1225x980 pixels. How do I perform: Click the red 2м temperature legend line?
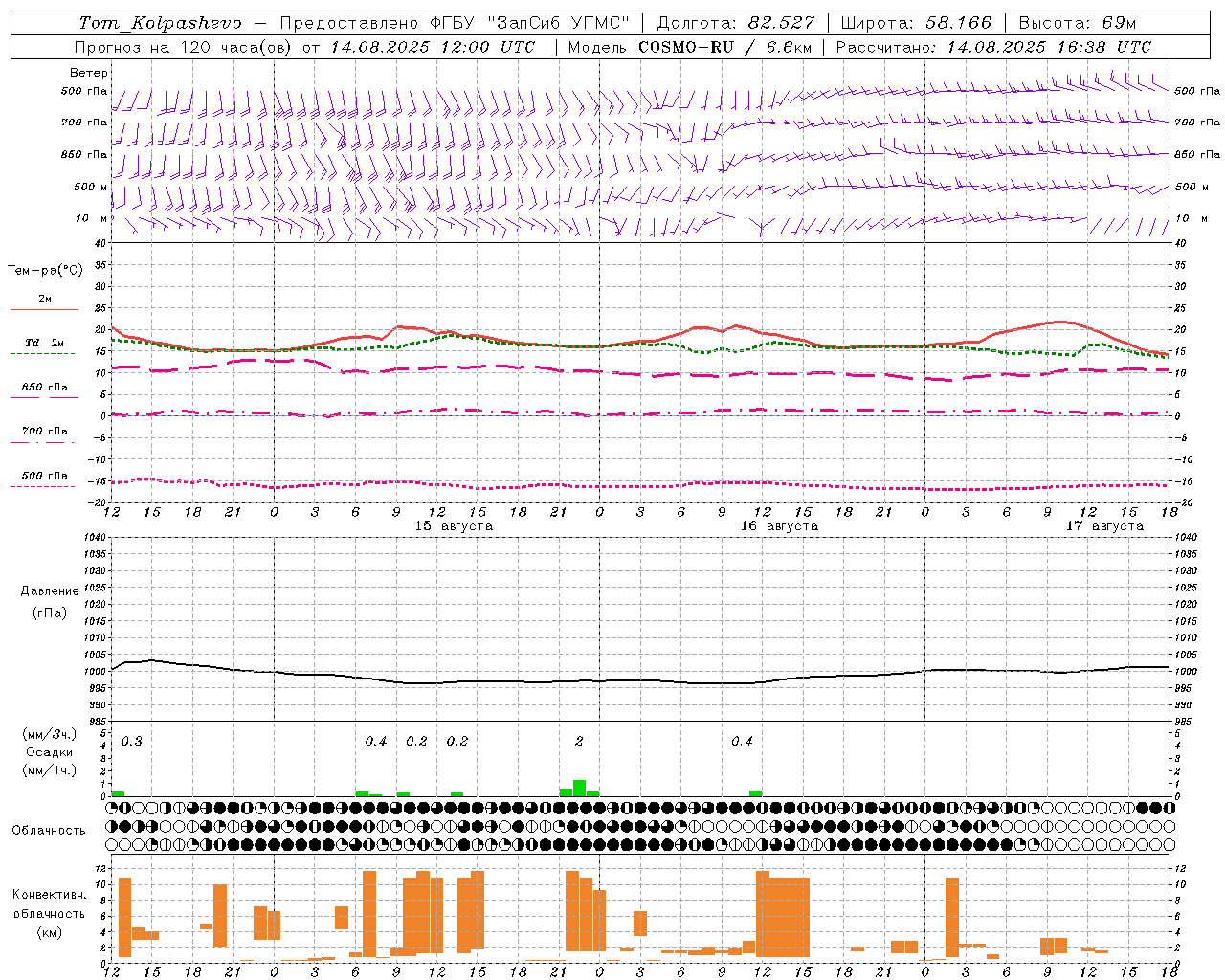pyautogui.click(x=44, y=309)
